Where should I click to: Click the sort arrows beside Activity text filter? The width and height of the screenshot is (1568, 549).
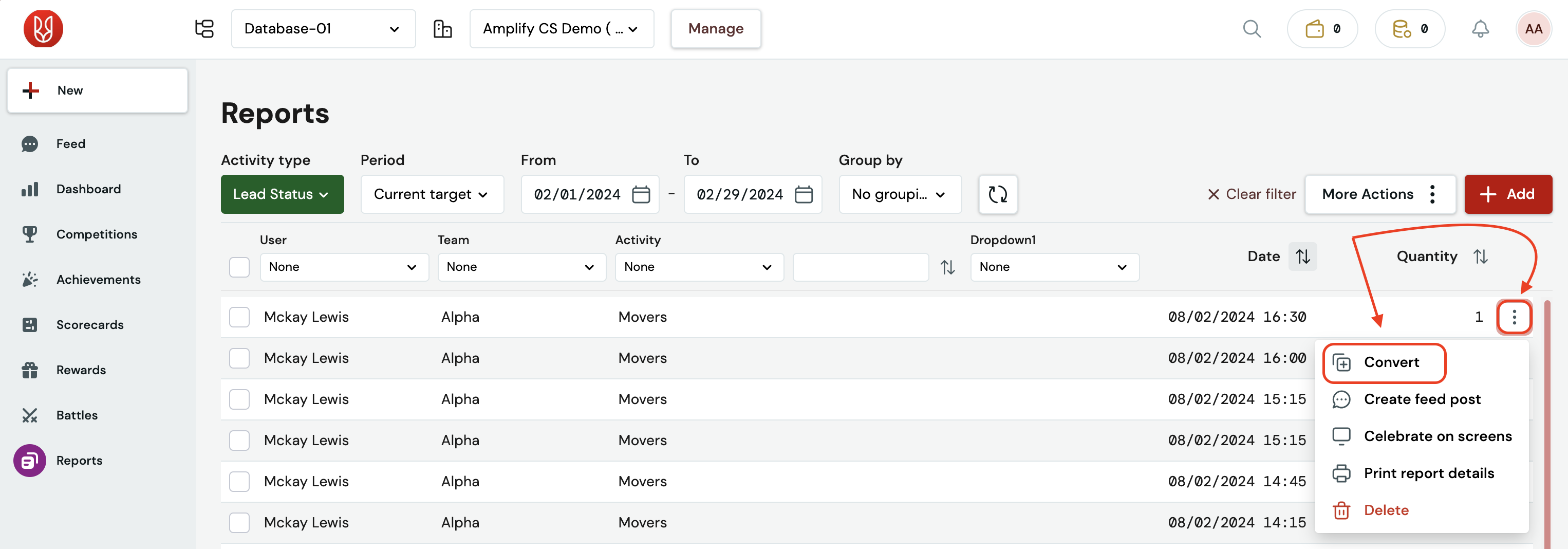pyautogui.click(x=947, y=267)
